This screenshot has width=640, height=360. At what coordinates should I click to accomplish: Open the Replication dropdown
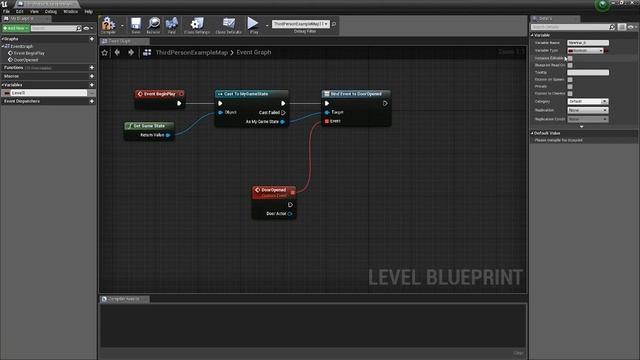pos(588,110)
